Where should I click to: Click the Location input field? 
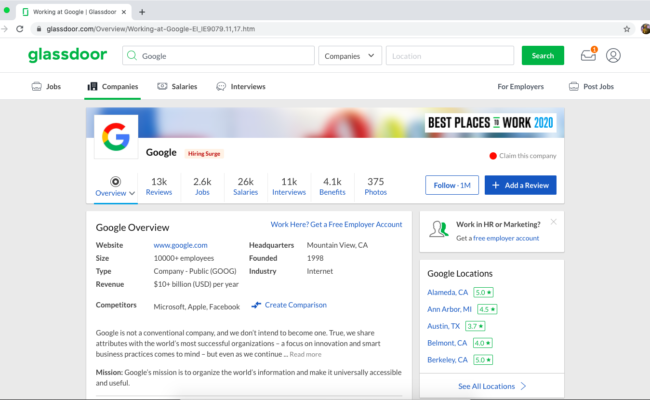450,56
